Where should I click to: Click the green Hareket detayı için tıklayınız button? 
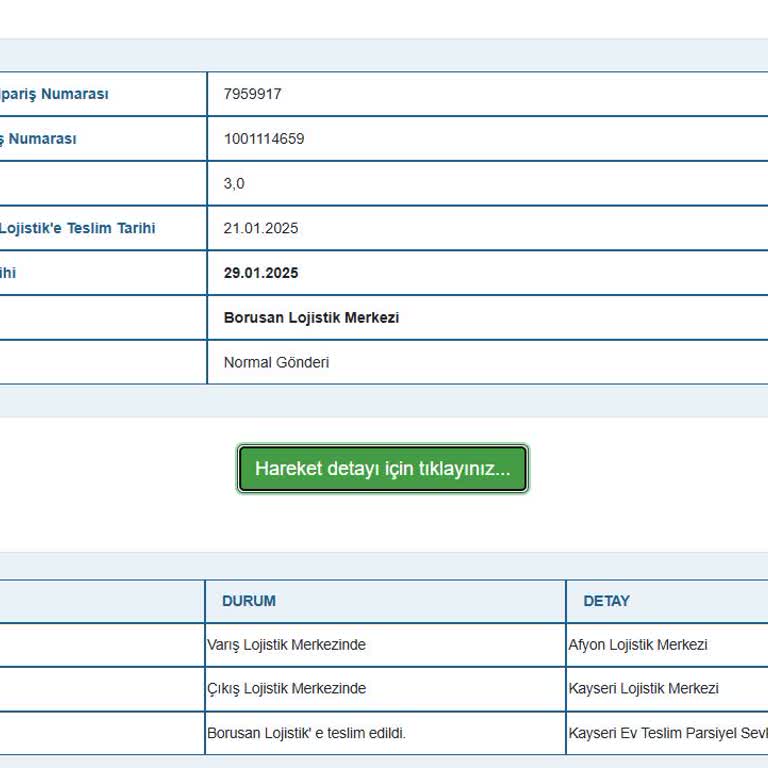pyautogui.click(x=383, y=468)
